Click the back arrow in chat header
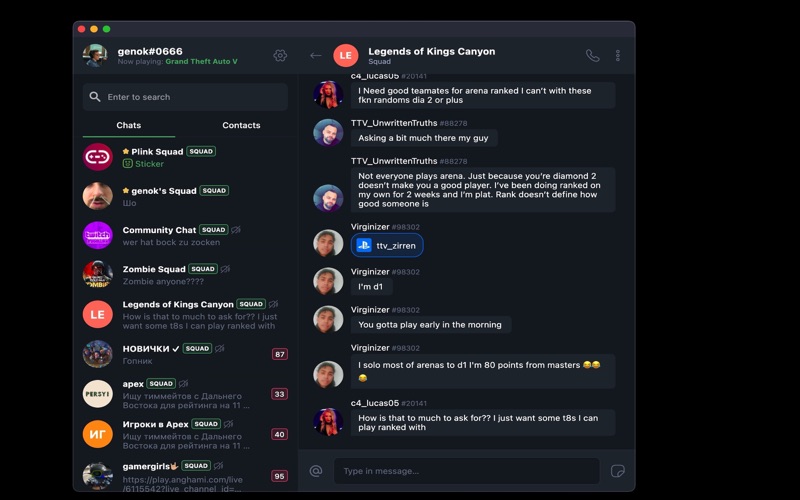Screen dimensions: 800x500 (316, 56)
